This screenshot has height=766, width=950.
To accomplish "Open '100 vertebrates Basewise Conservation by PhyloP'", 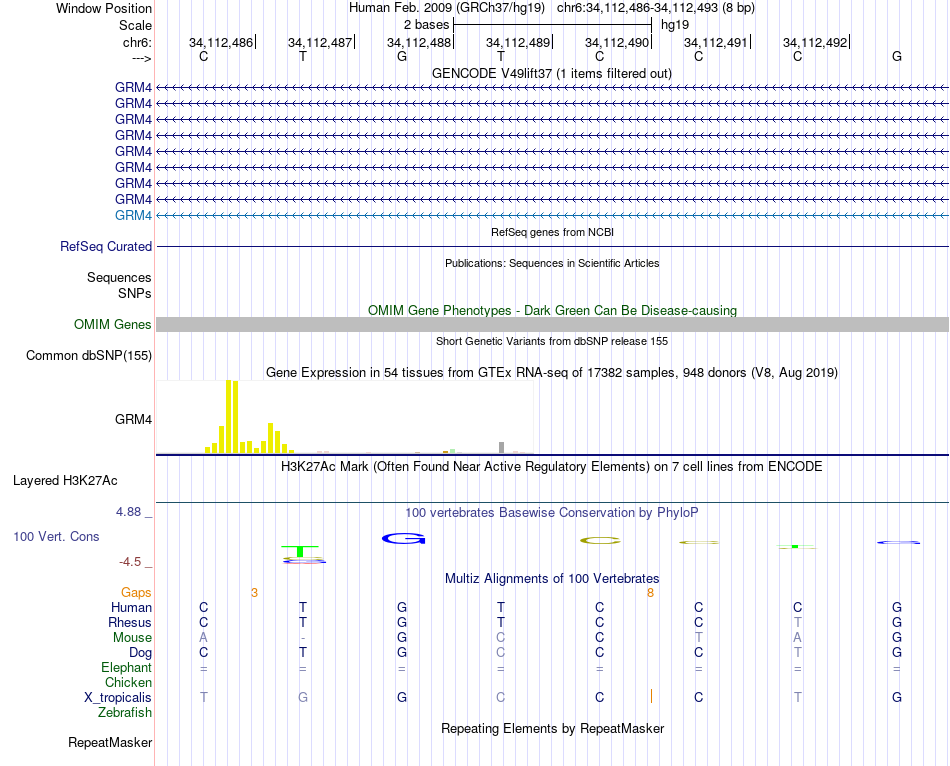I will (x=552, y=513).
